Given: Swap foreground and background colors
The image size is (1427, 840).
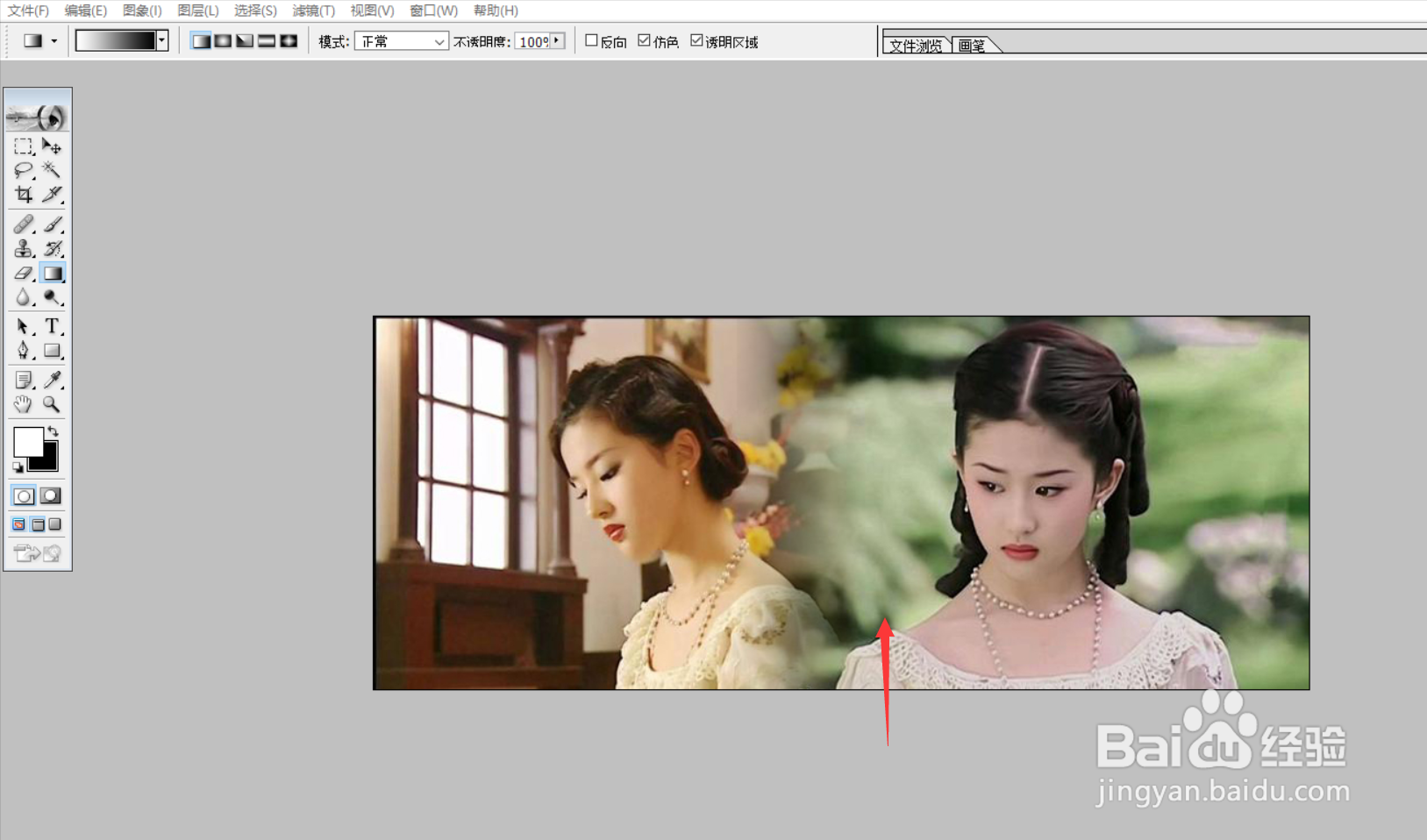Looking at the screenshot, I should click(54, 431).
